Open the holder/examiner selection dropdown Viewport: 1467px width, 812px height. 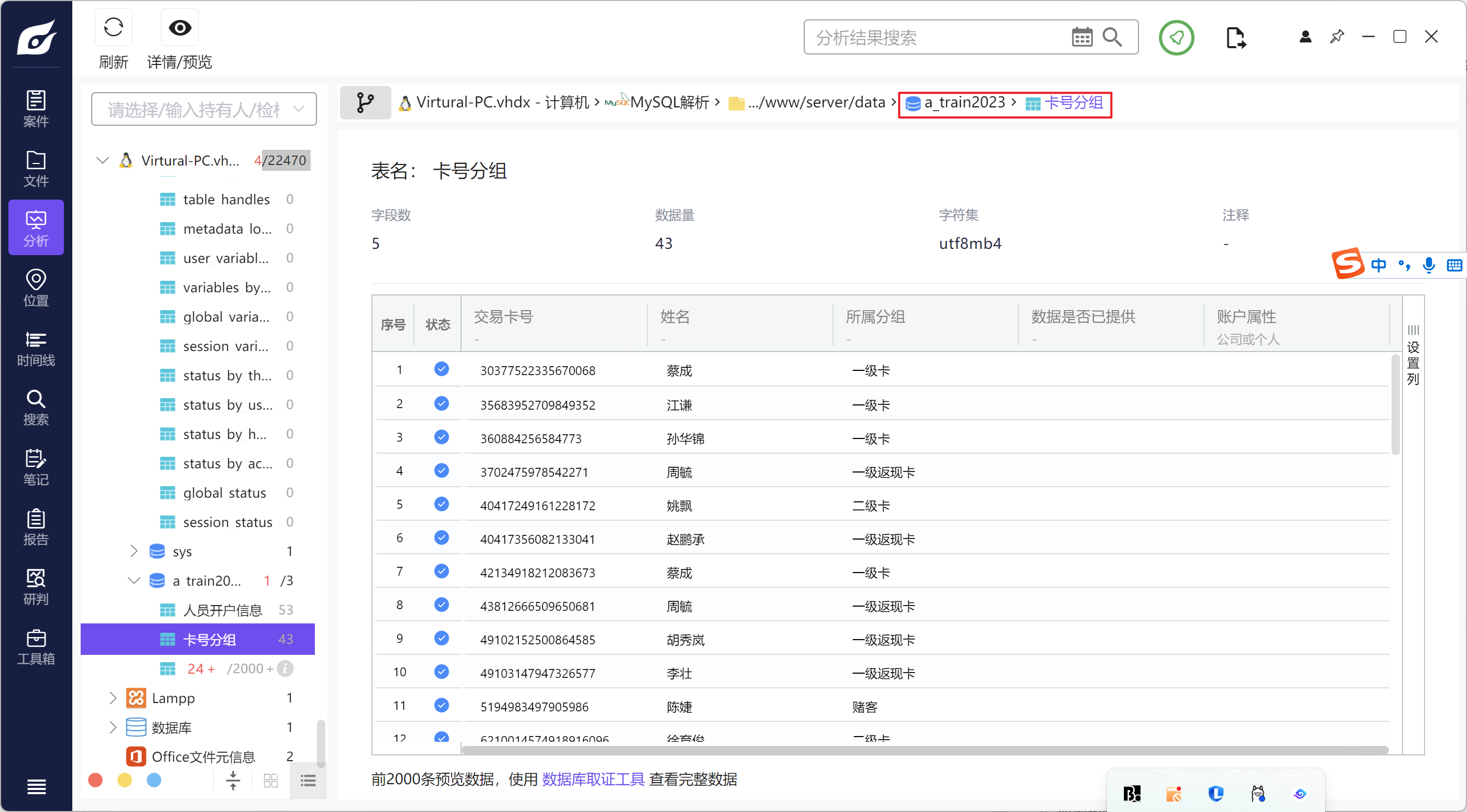(204, 109)
